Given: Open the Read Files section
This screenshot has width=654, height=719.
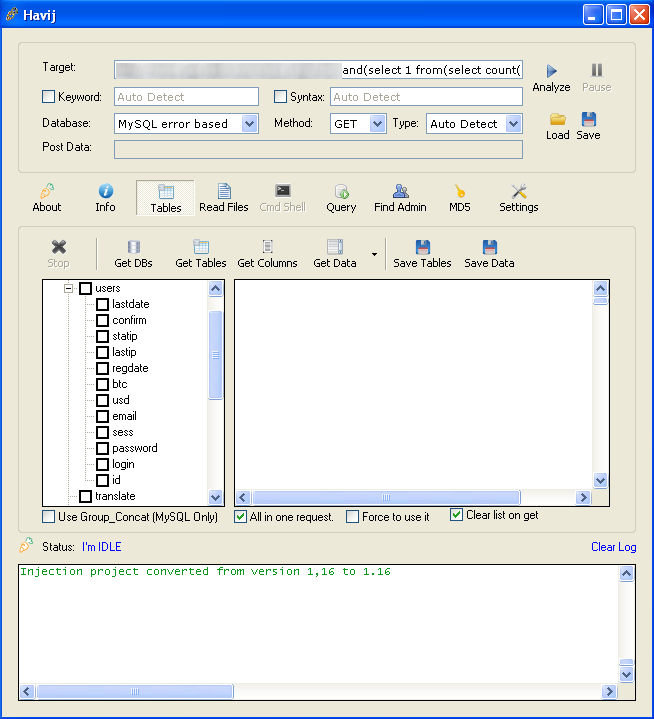Looking at the screenshot, I should pos(224,198).
